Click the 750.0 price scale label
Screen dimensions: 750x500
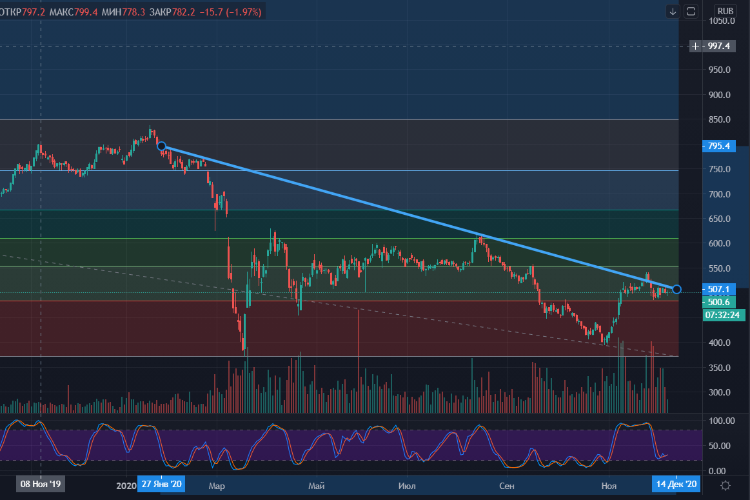tap(720, 169)
